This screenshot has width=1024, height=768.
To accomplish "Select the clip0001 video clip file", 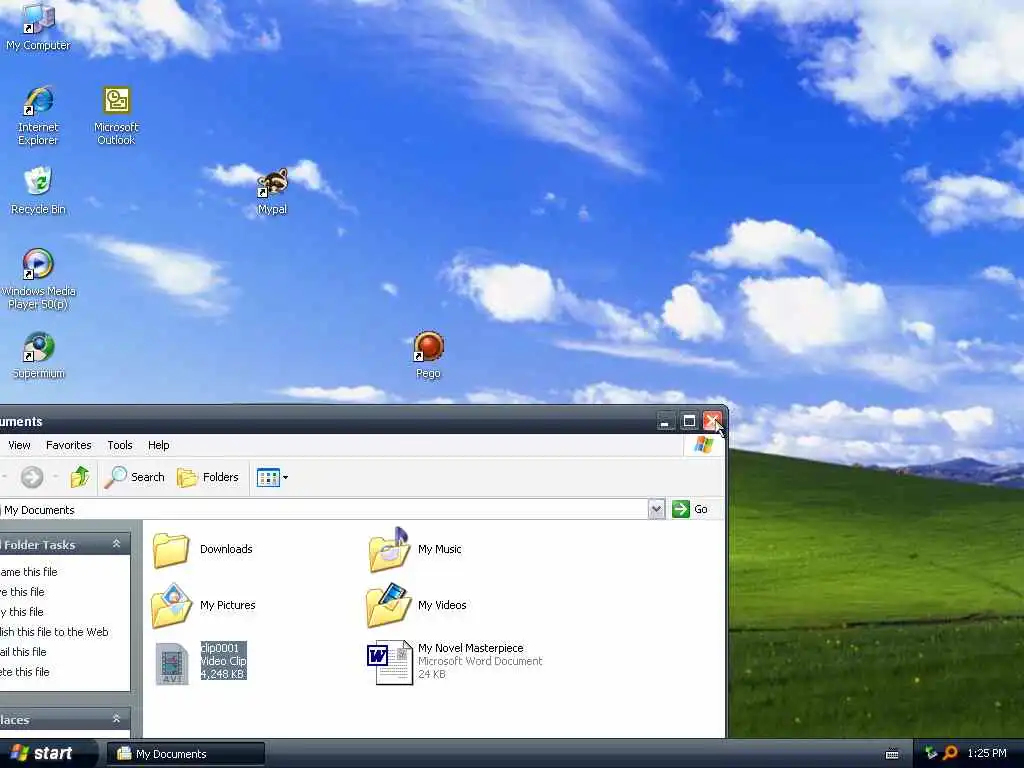I will pos(200,662).
